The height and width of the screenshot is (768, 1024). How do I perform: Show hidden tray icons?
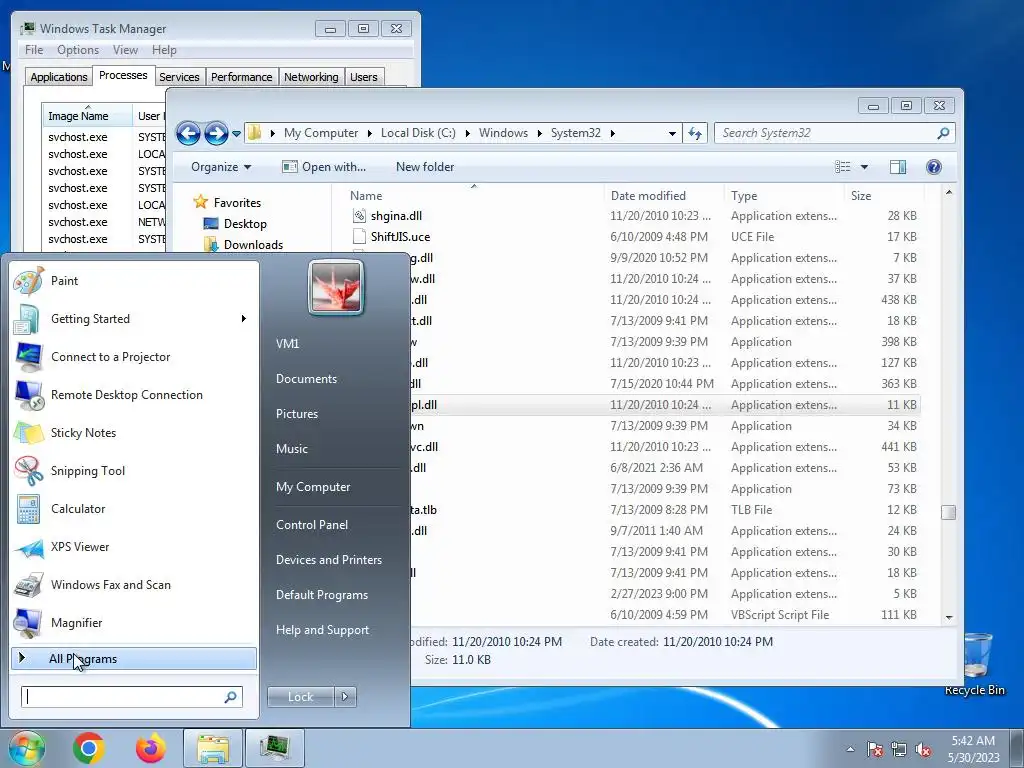(850, 750)
